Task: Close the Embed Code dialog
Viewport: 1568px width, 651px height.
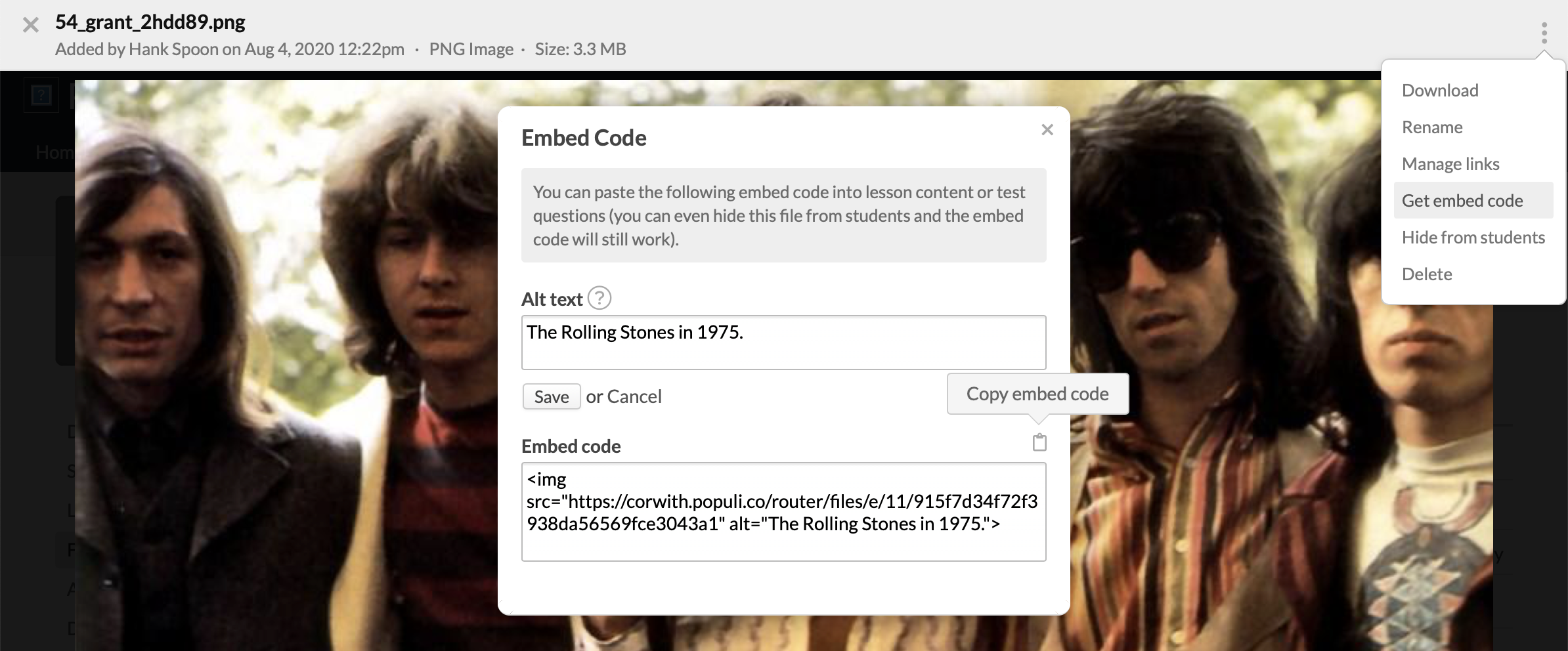Action: (1047, 130)
